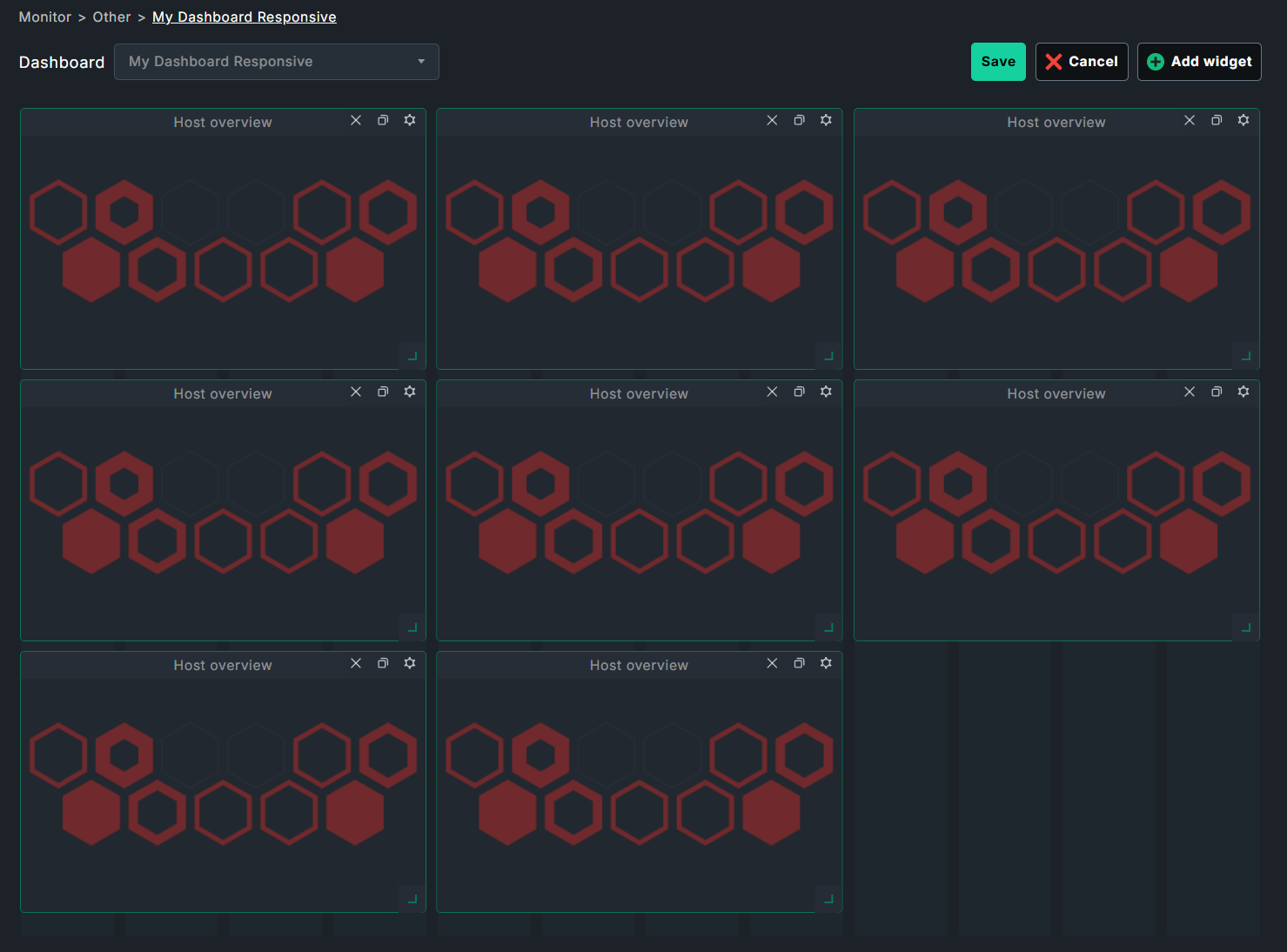Open settings gear of top-left Host overview widget

(x=410, y=120)
